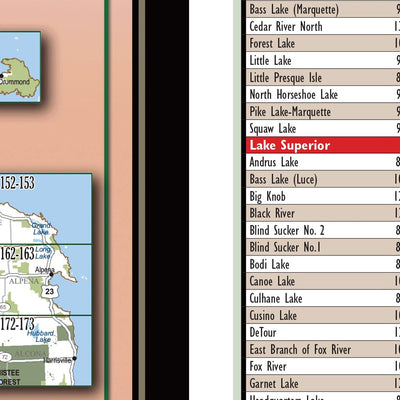Click the Harrisville city marker on map

click(x=74, y=358)
